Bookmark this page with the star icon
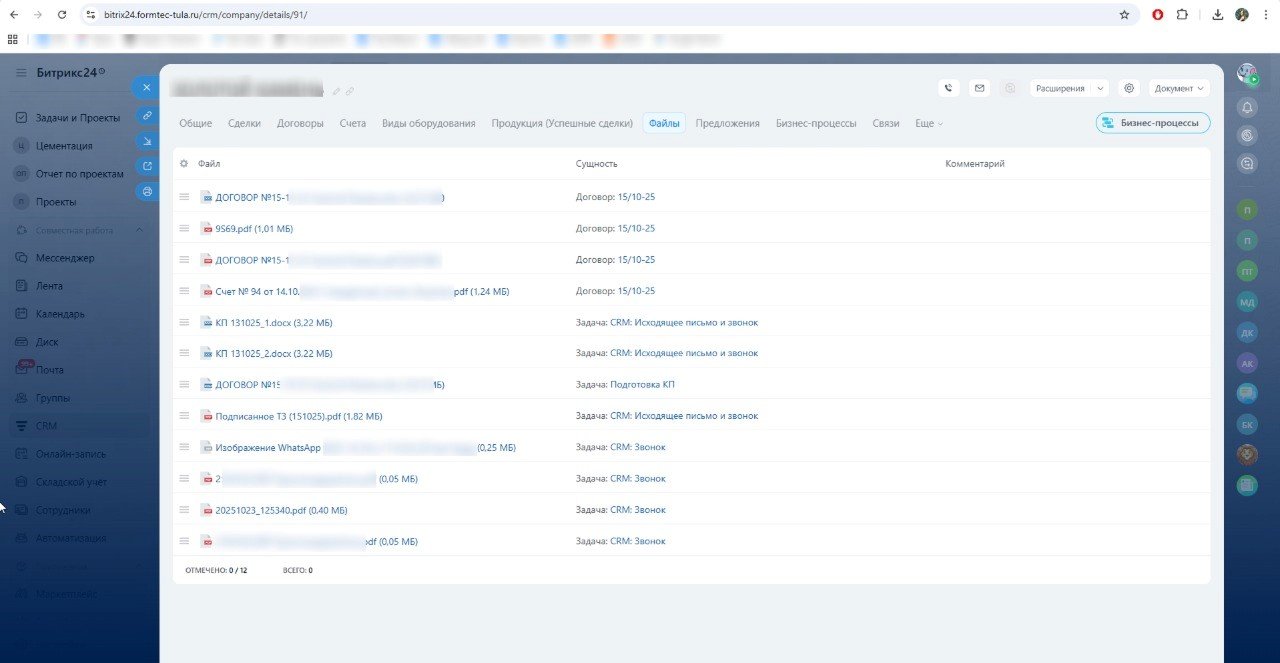 coord(1124,15)
